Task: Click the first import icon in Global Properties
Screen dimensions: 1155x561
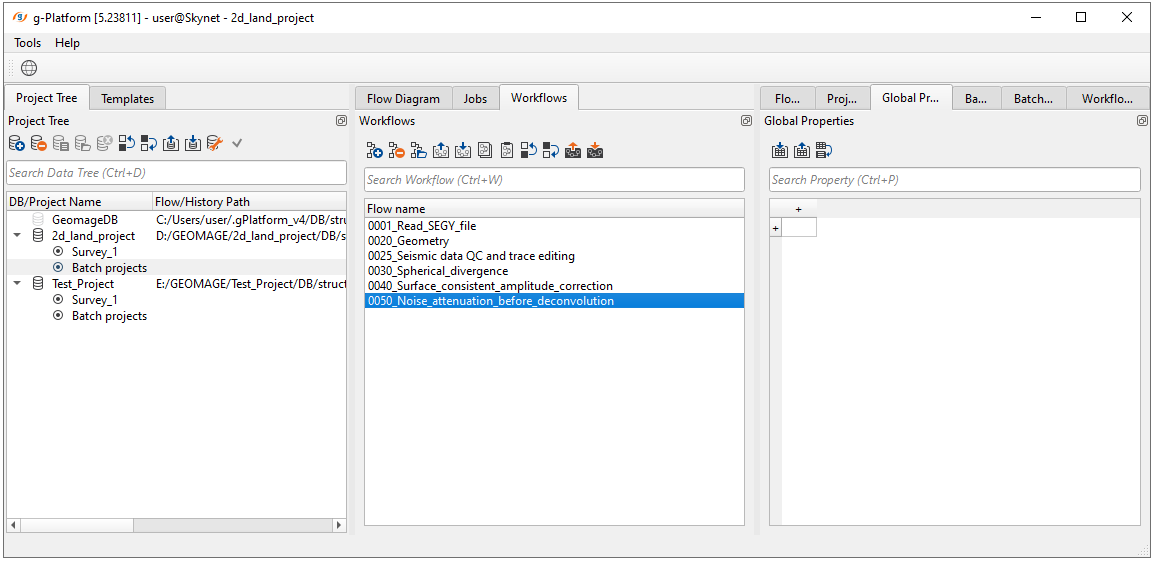Action: coord(780,151)
